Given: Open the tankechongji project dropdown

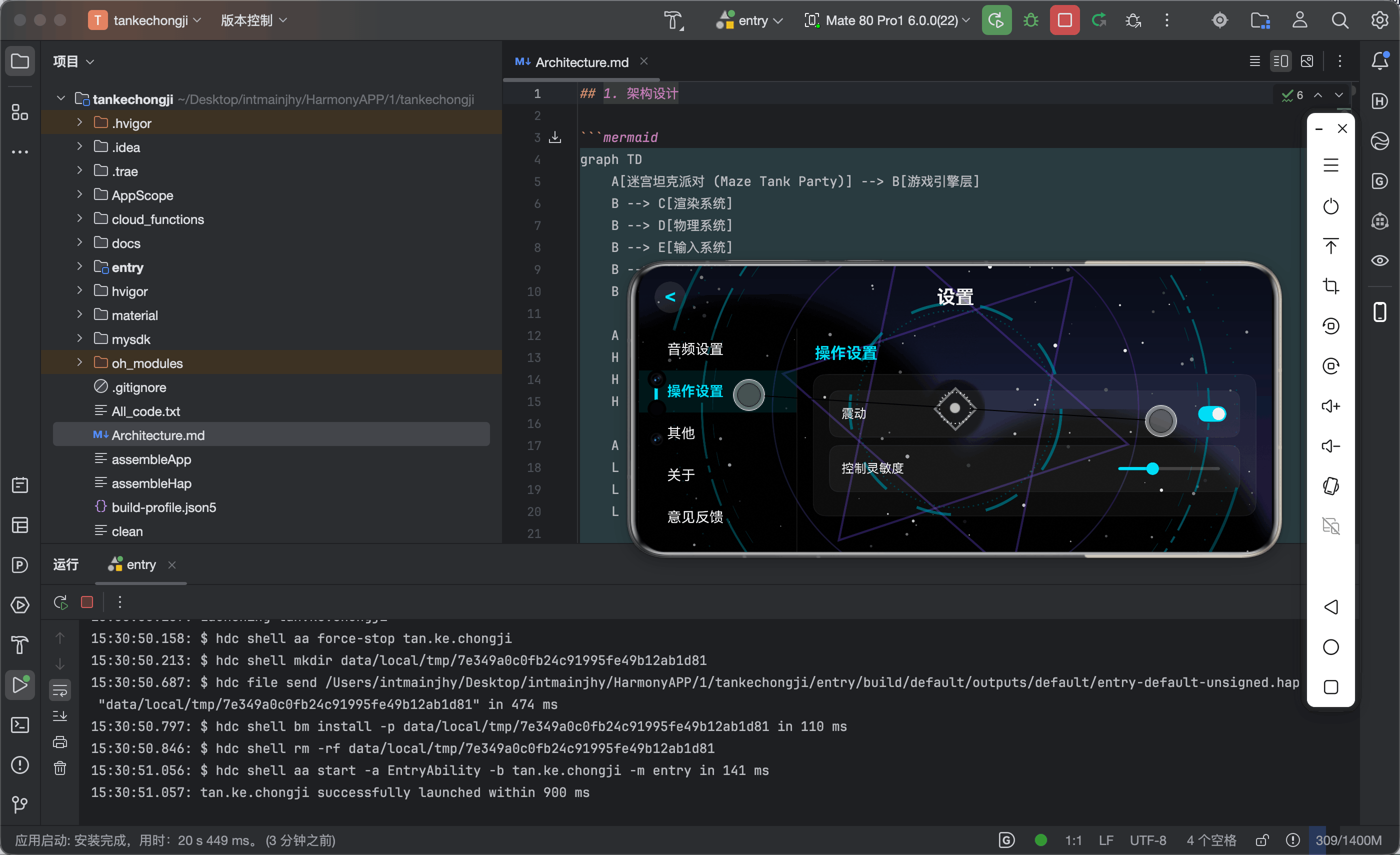Looking at the screenshot, I should tap(145, 20).
